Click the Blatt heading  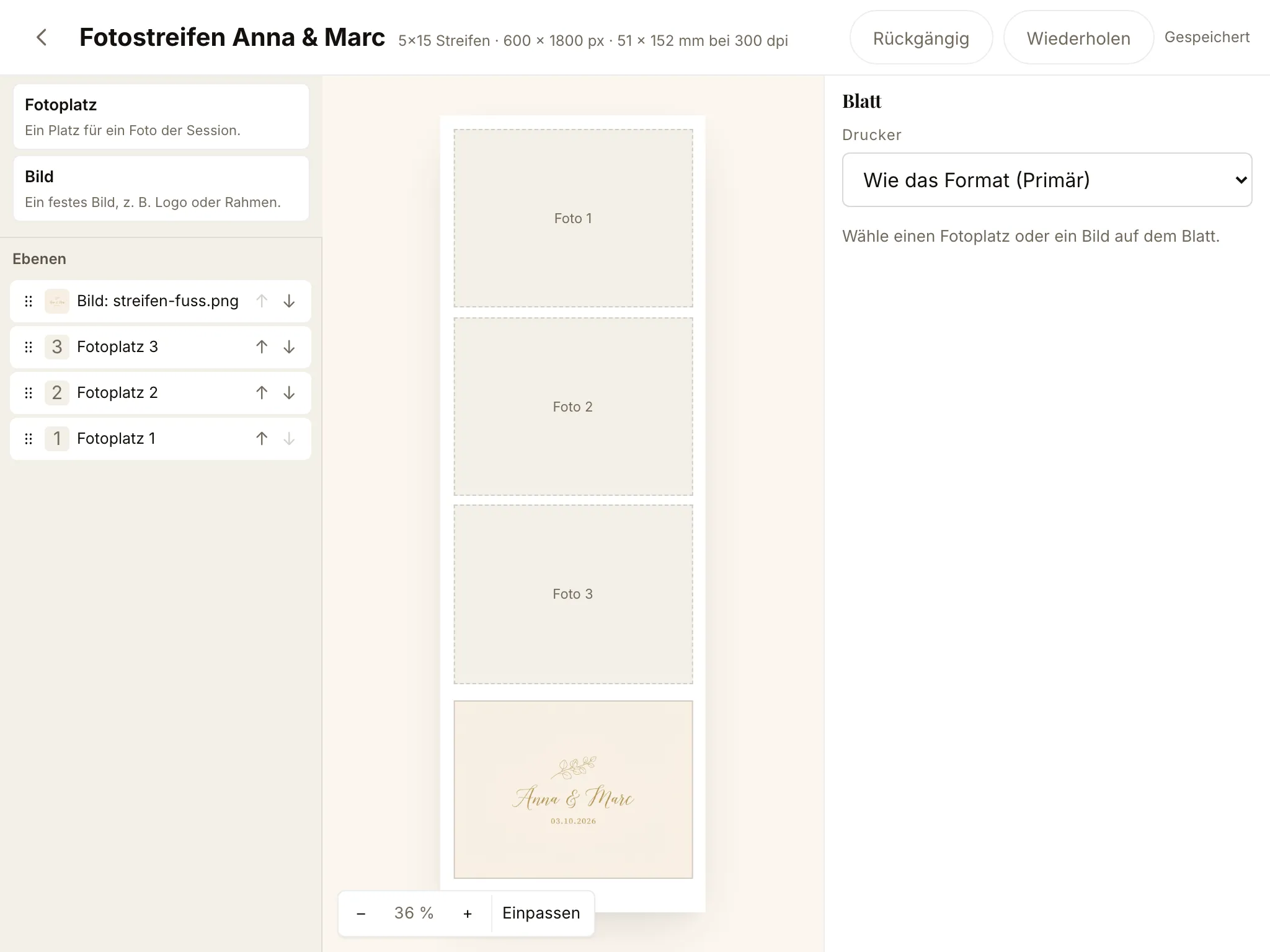coord(861,101)
